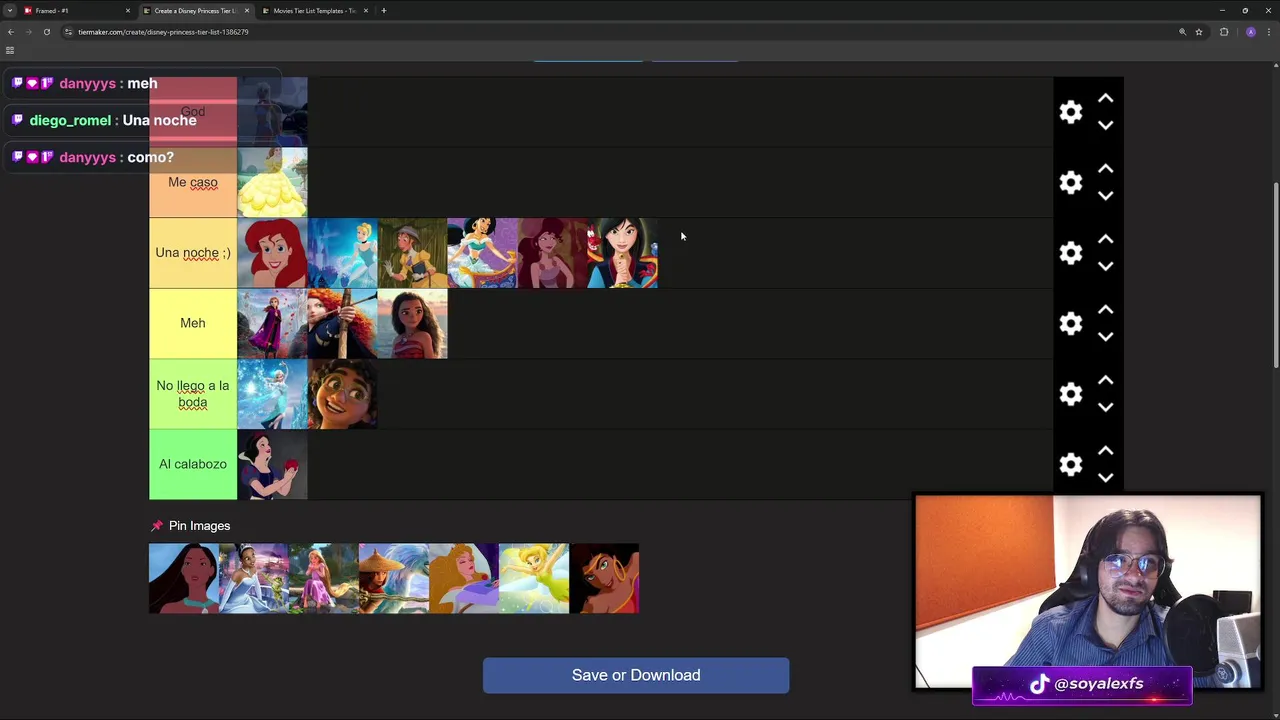Move the Una noche row down
1280x720 pixels.
coord(1105,266)
